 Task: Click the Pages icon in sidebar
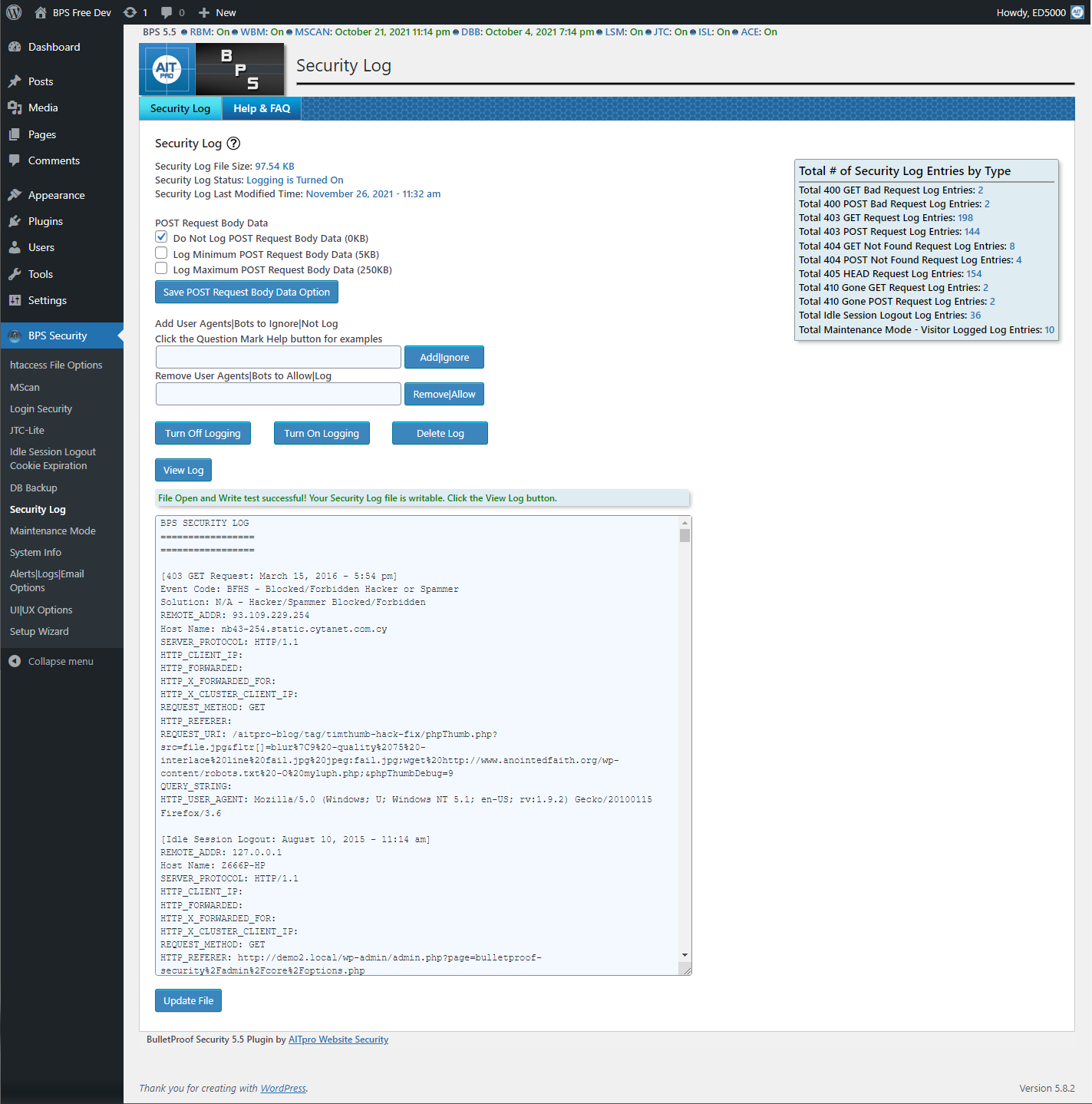[15, 134]
